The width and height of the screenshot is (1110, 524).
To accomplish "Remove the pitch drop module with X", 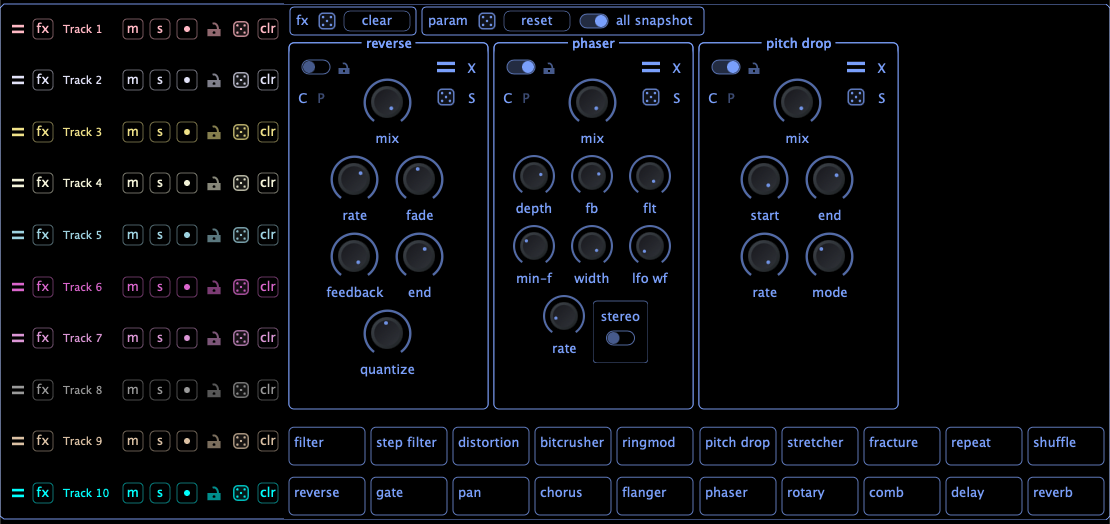I will [x=882, y=68].
